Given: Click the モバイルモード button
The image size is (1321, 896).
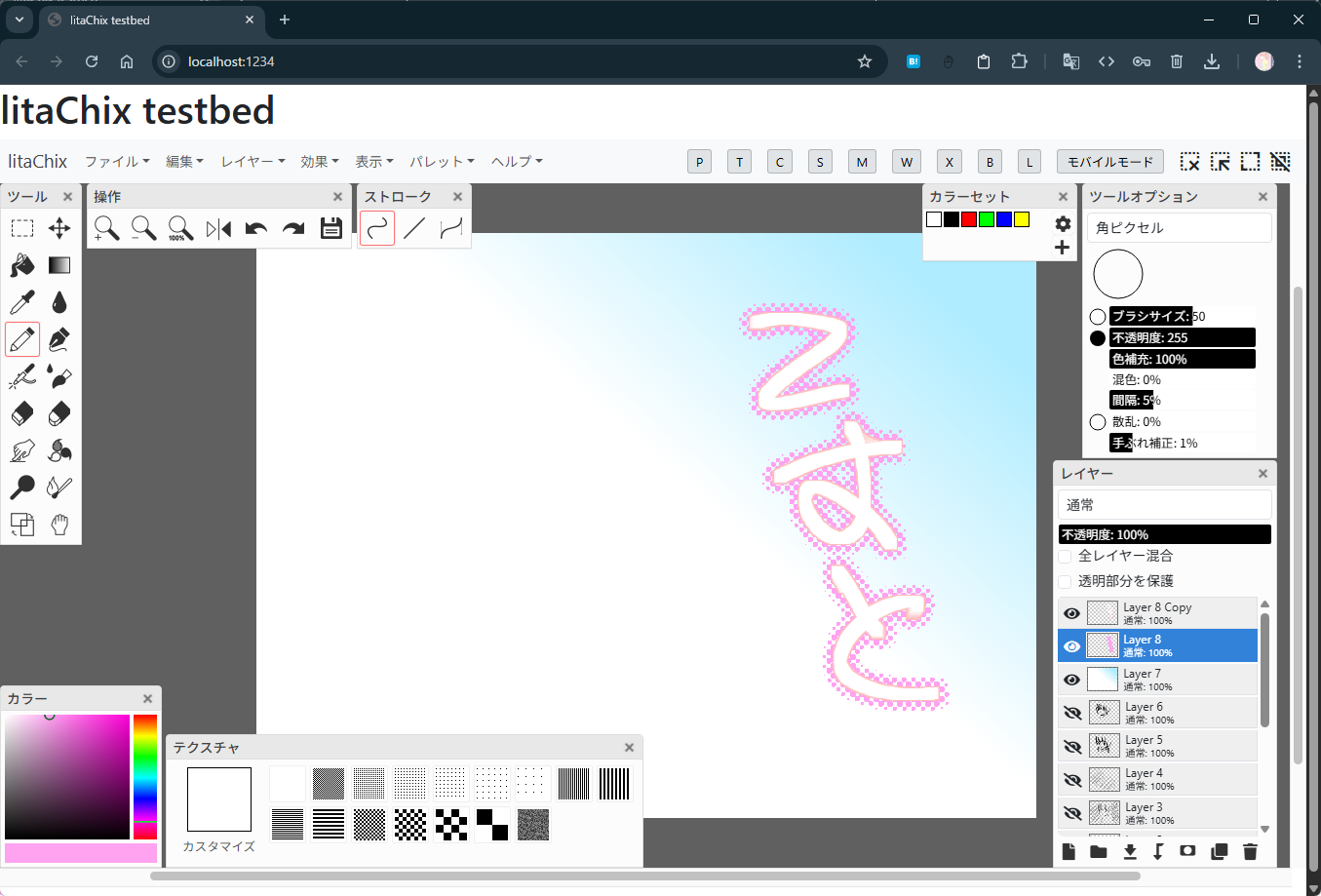Looking at the screenshot, I should point(1110,162).
